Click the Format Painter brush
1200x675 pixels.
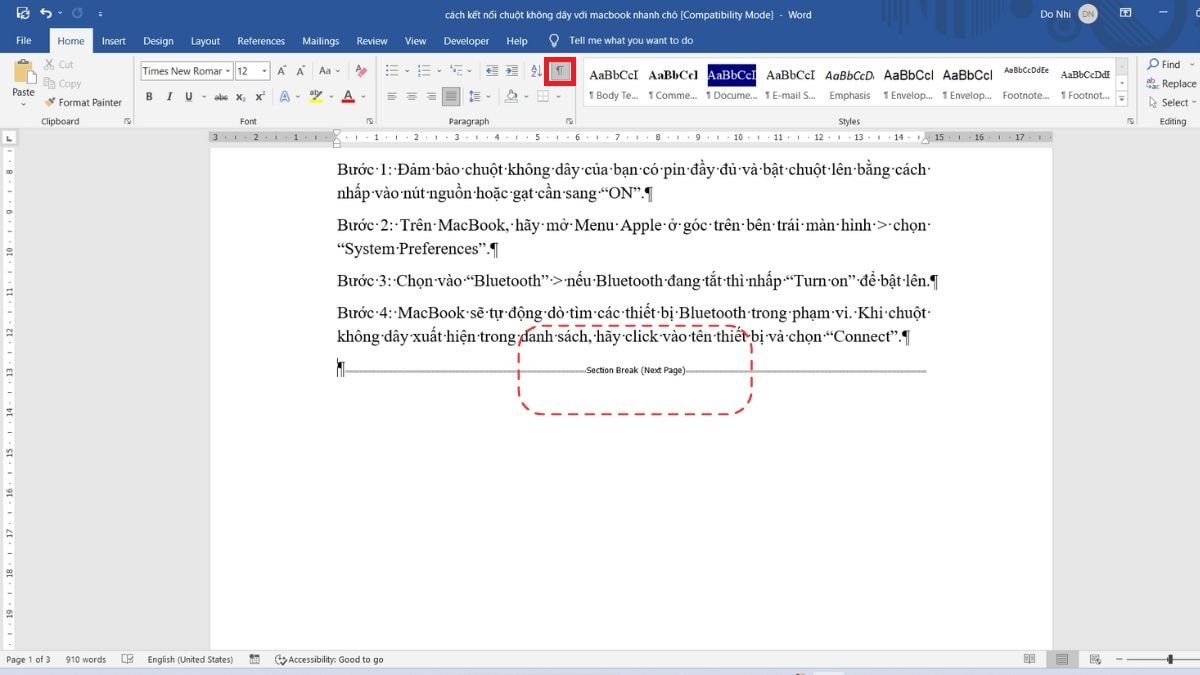[83, 102]
